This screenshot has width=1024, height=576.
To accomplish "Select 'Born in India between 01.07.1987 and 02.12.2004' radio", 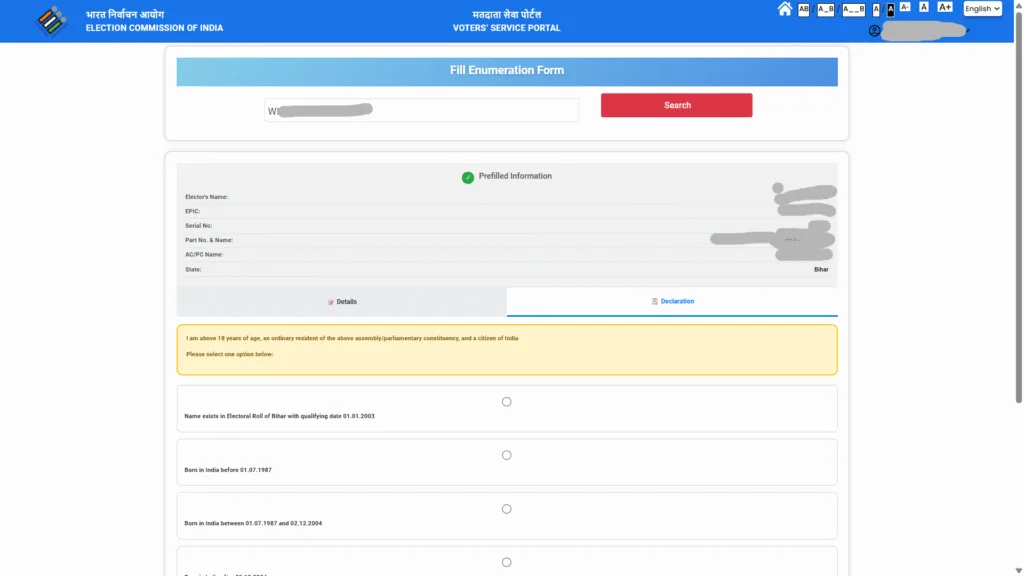I will tap(506, 509).
